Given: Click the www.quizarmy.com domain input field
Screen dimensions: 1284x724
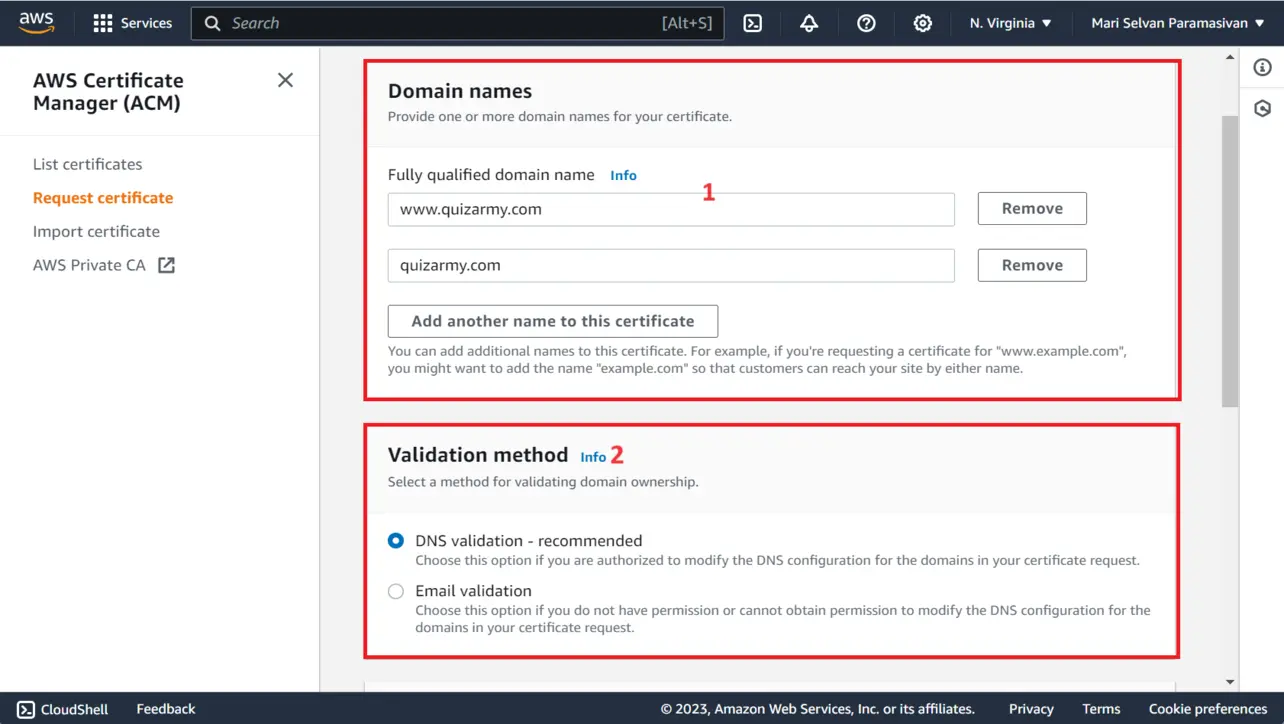Looking at the screenshot, I should click(x=671, y=209).
